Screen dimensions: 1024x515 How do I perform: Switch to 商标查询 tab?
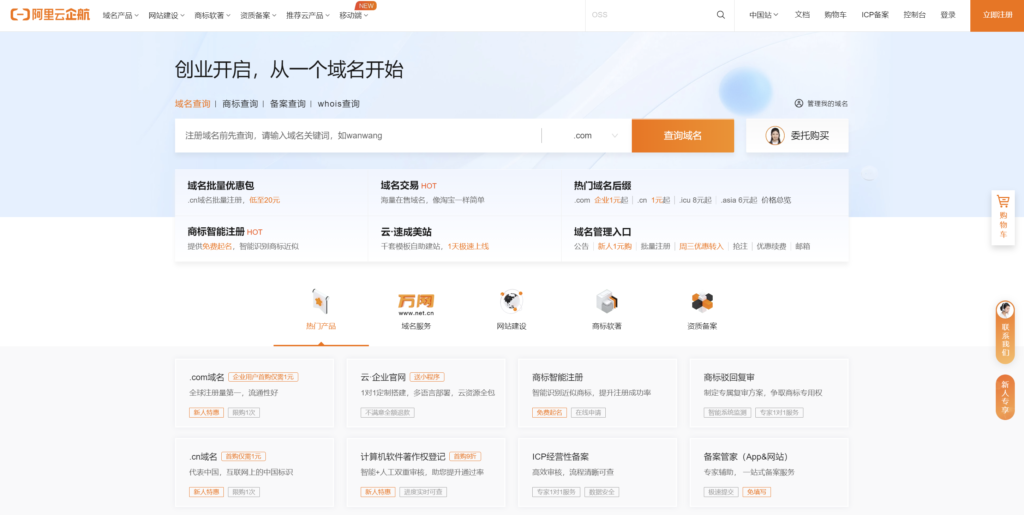(x=240, y=103)
